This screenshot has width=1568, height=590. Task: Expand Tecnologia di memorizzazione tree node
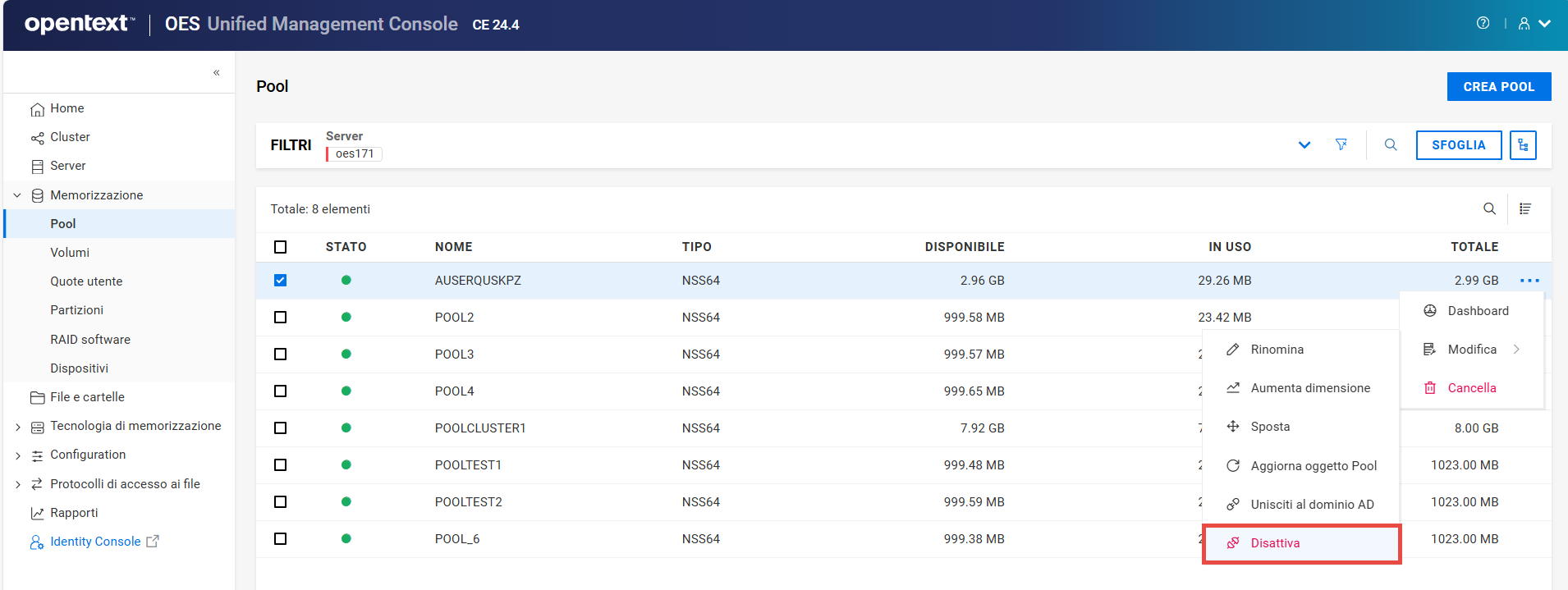click(18, 427)
